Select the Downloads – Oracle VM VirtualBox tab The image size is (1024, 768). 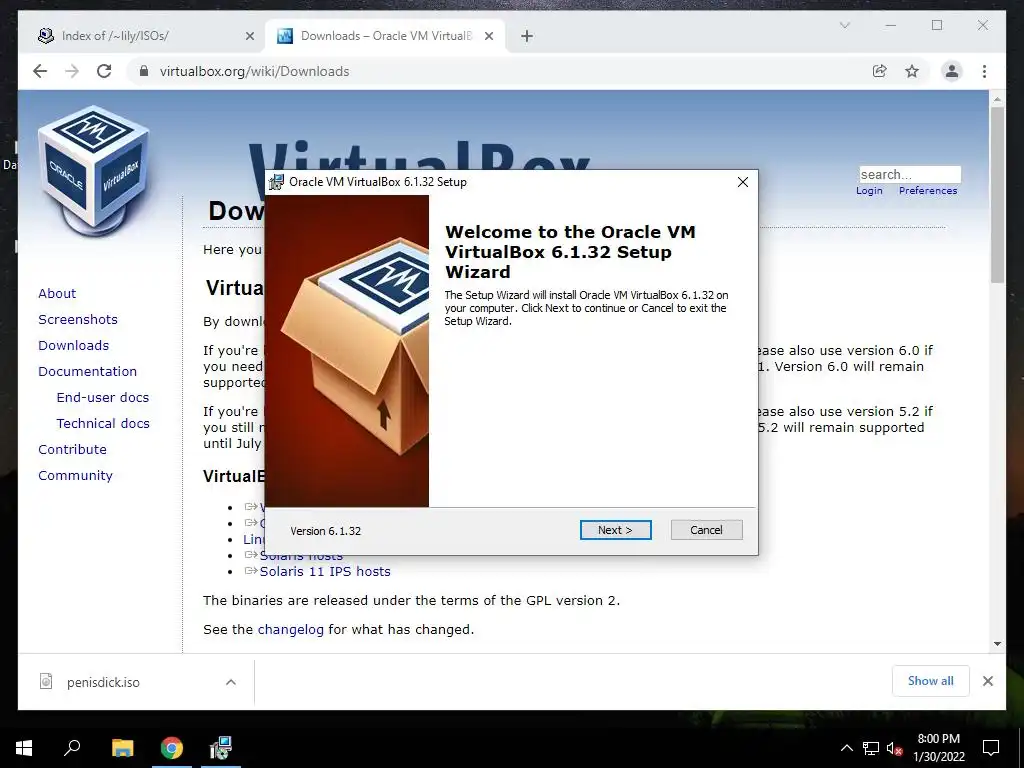pyautogui.click(x=385, y=36)
